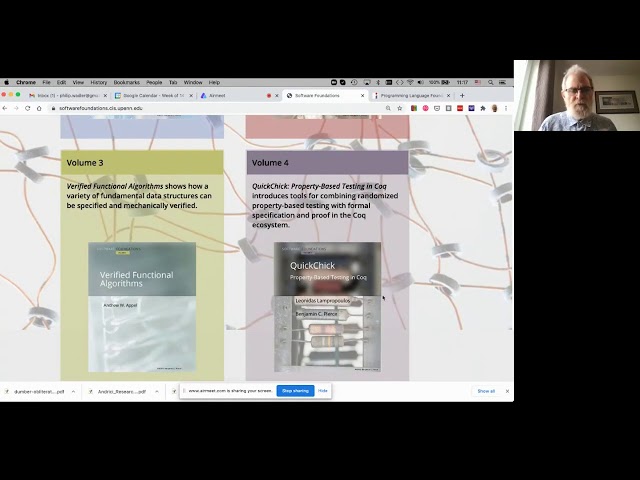Close the Programming Language Foundations tab
Image resolution: width=640 pixels, height=480 pixels.
[448, 96]
